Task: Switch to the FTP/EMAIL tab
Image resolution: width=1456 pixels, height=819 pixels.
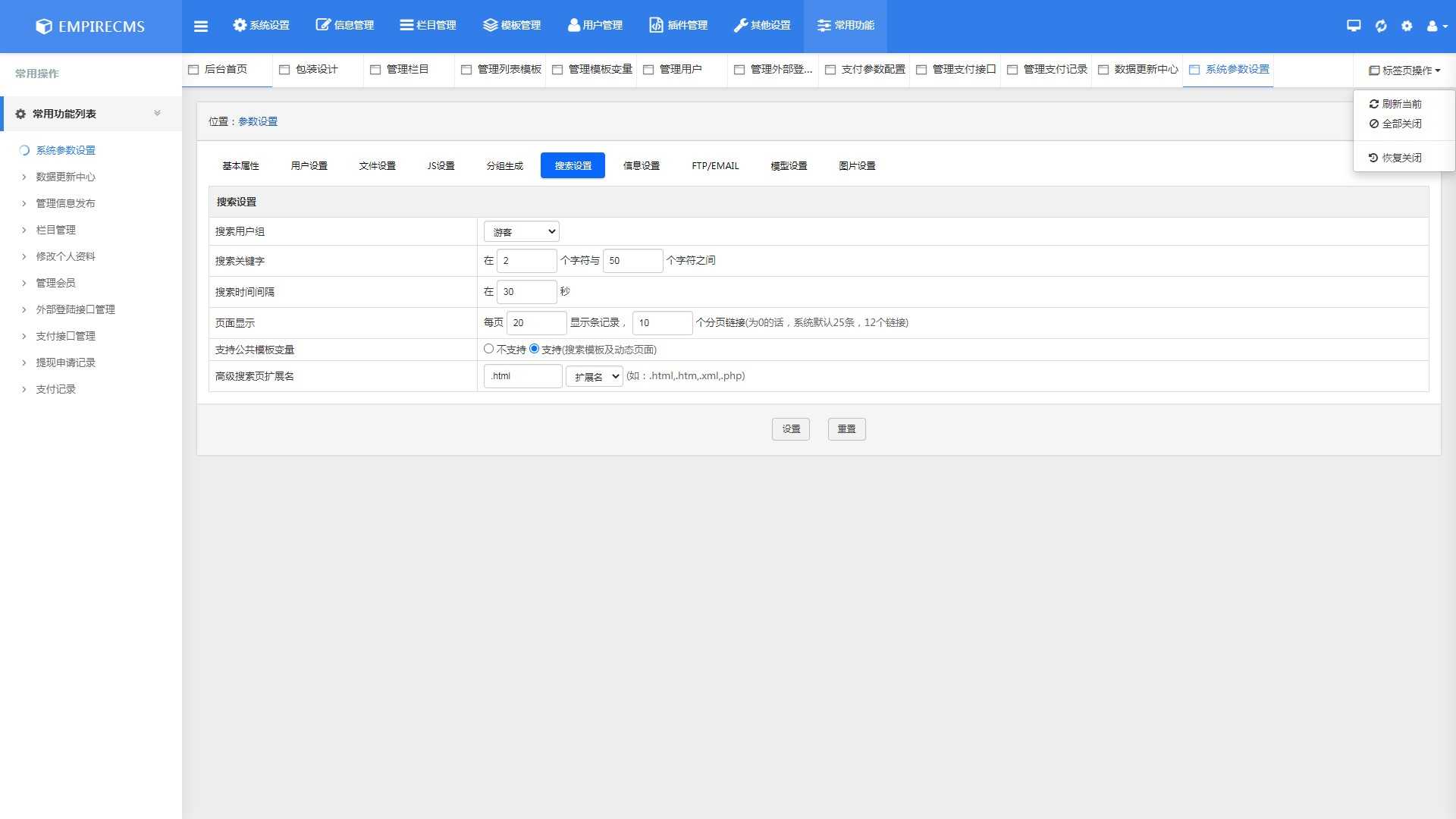Action: coord(715,165)
